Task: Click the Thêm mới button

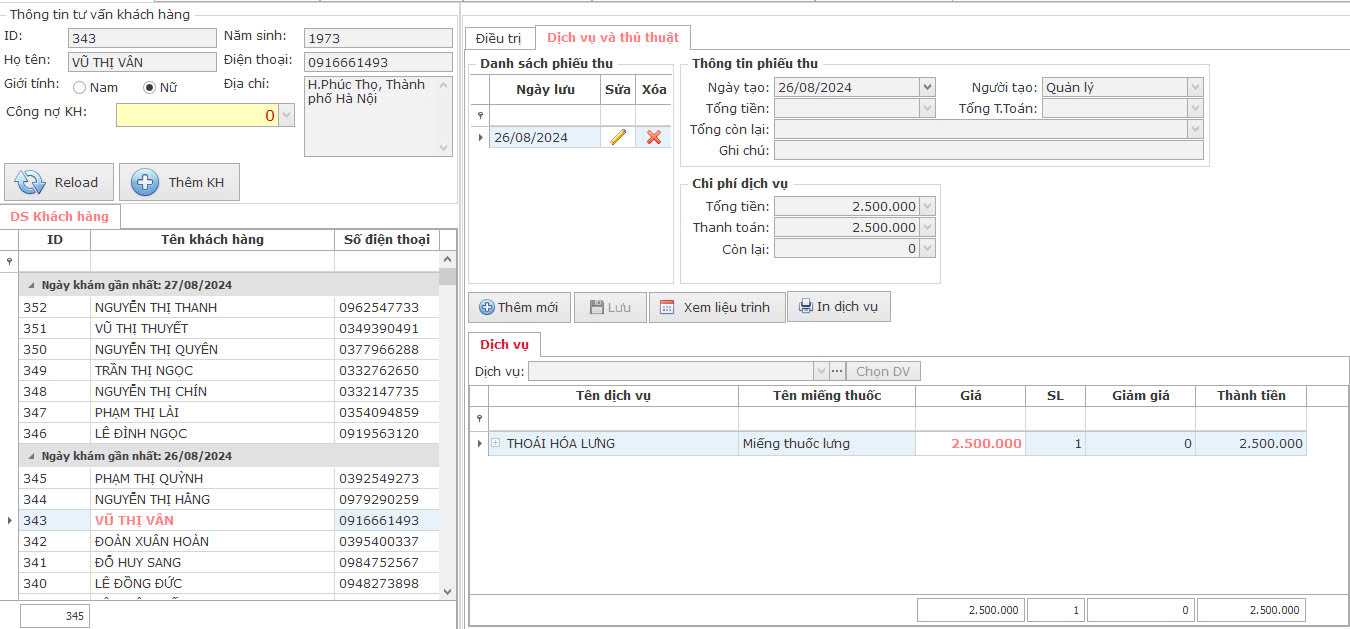Action: click(519, 307)
